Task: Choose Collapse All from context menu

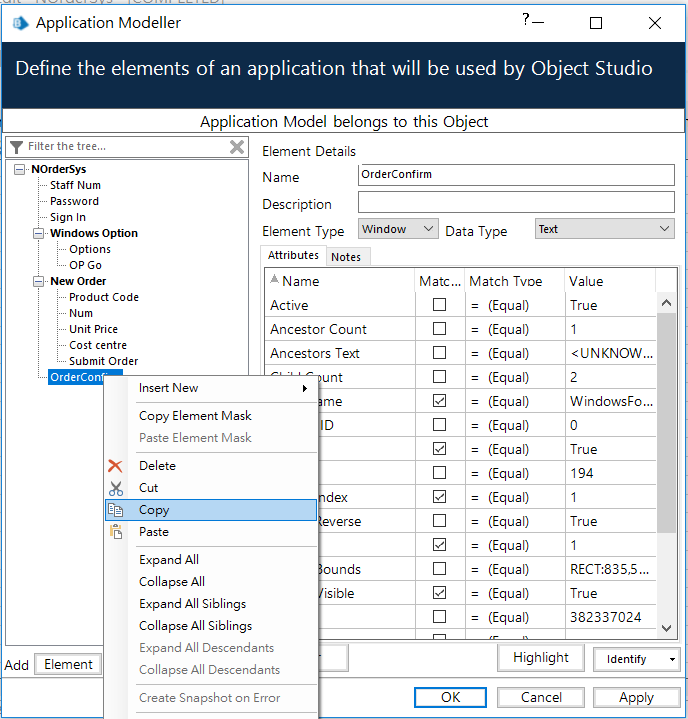Action: [211, 582]
